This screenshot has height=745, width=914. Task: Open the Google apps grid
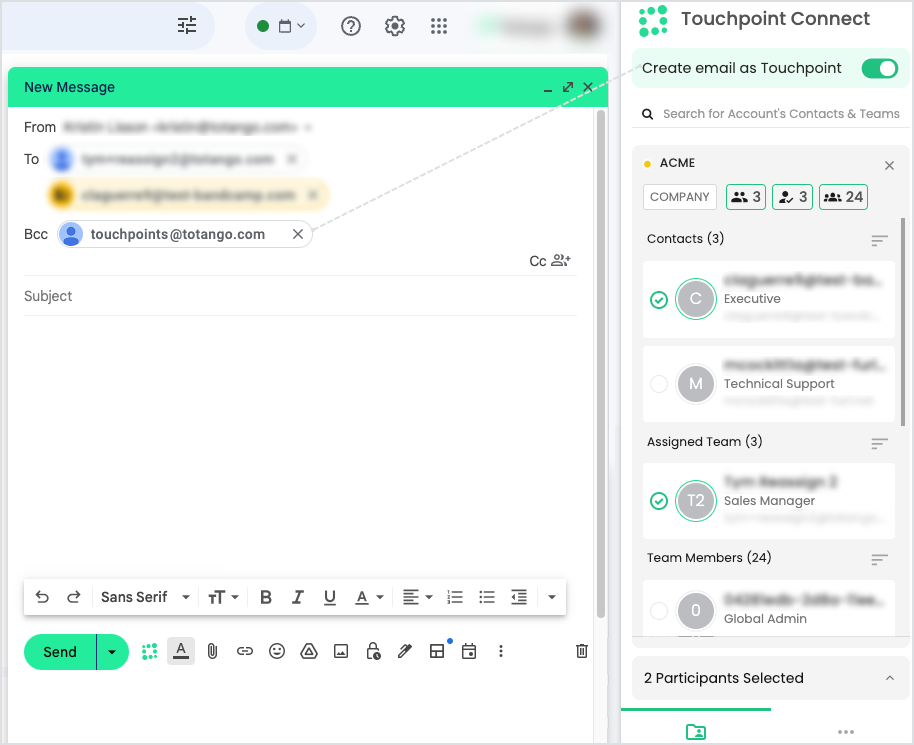coord(438,26)
